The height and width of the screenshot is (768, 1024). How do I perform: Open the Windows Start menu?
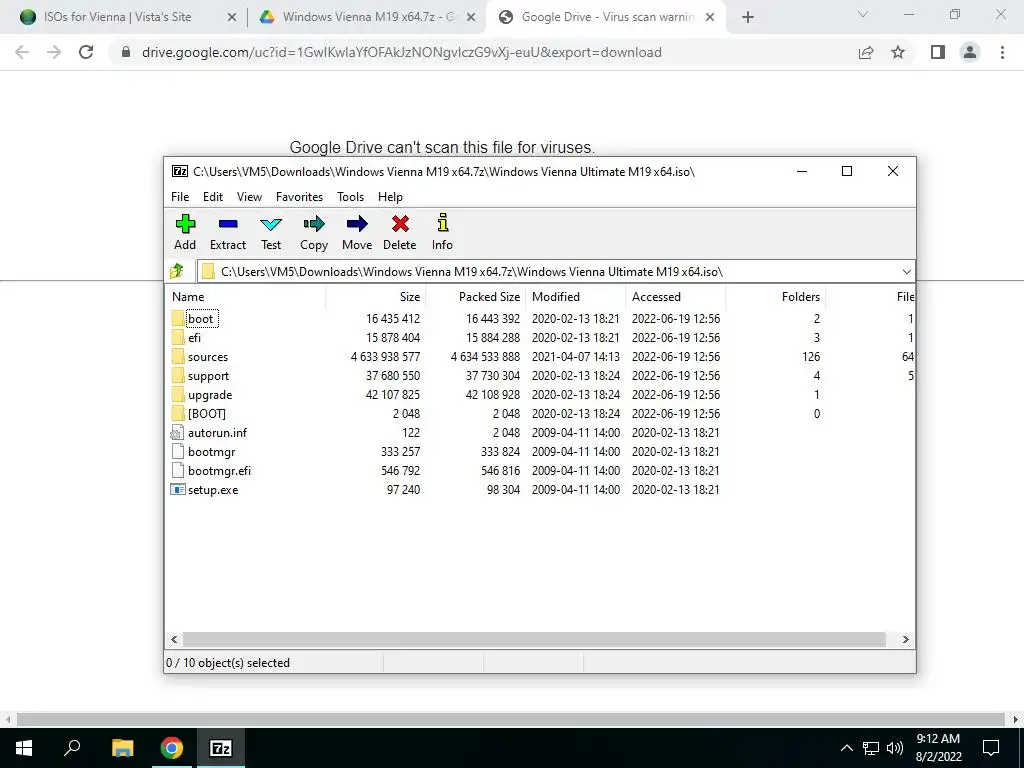click(x=24, y=748)
